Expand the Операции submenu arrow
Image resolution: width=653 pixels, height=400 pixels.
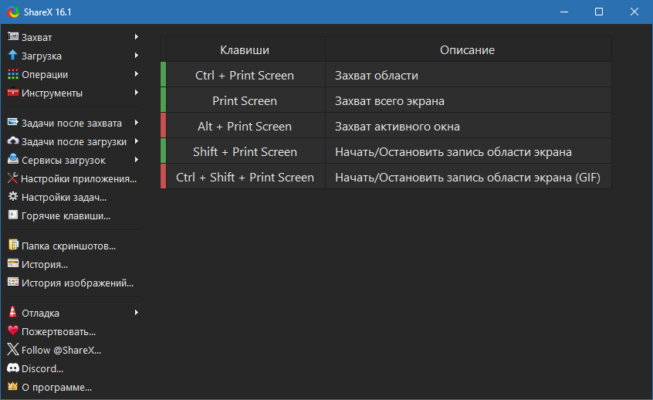pos(136,74)
